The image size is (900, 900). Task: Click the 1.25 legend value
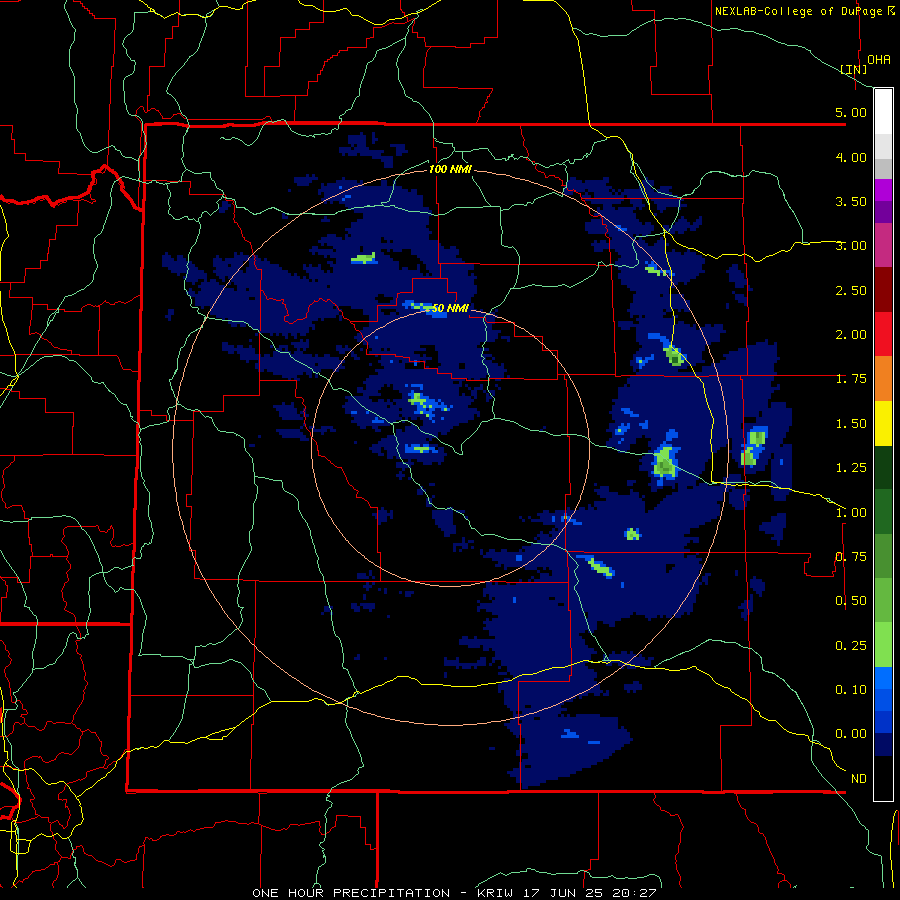pos(851,468)
